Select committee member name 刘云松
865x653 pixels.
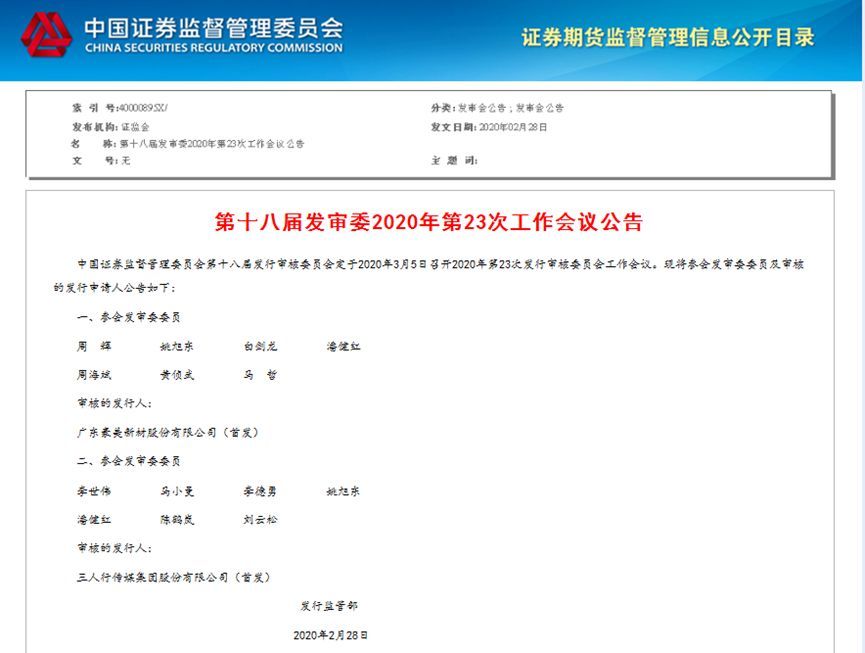(x=260, y=520)
